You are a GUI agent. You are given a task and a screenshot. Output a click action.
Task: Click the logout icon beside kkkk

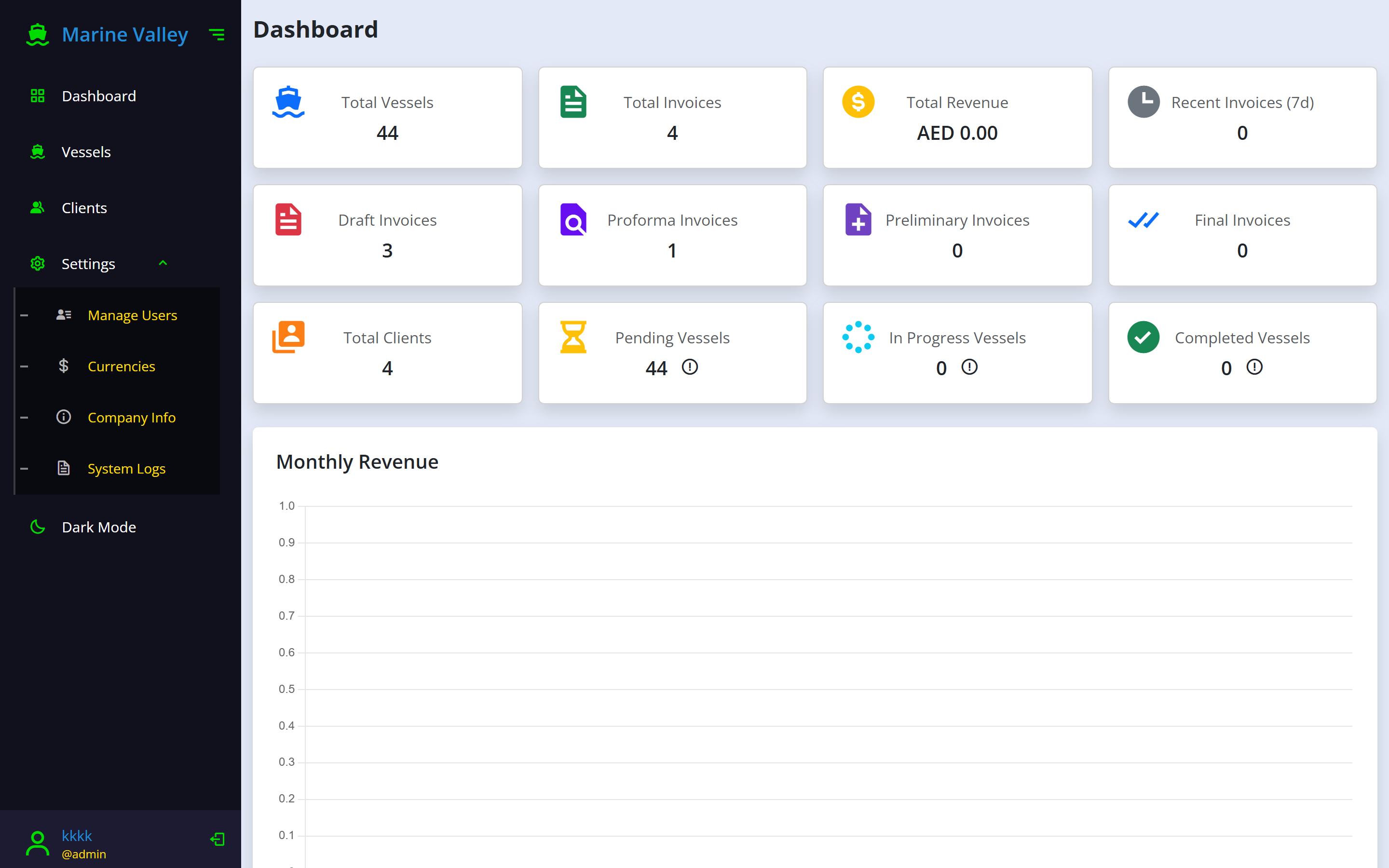pyautogui.click(x=218, y=839)
